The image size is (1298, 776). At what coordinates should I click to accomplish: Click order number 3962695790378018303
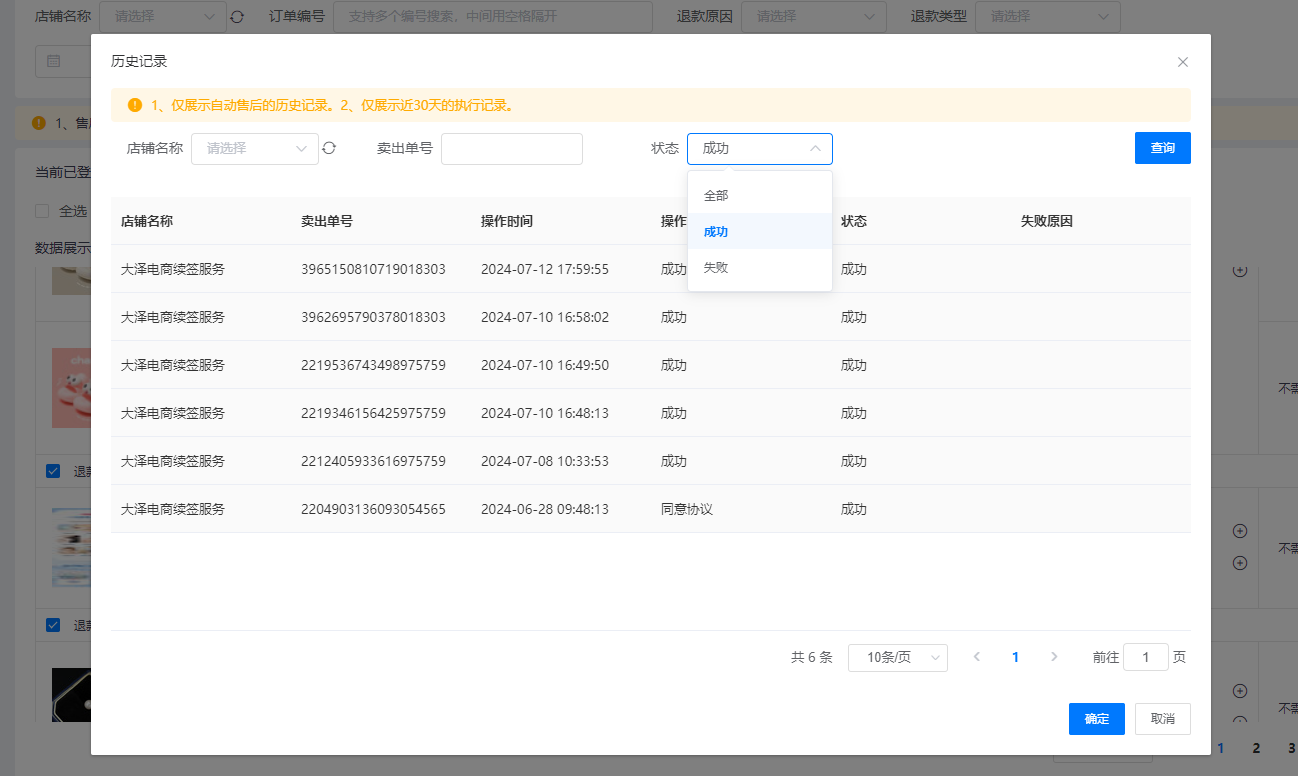pos(373,317)
